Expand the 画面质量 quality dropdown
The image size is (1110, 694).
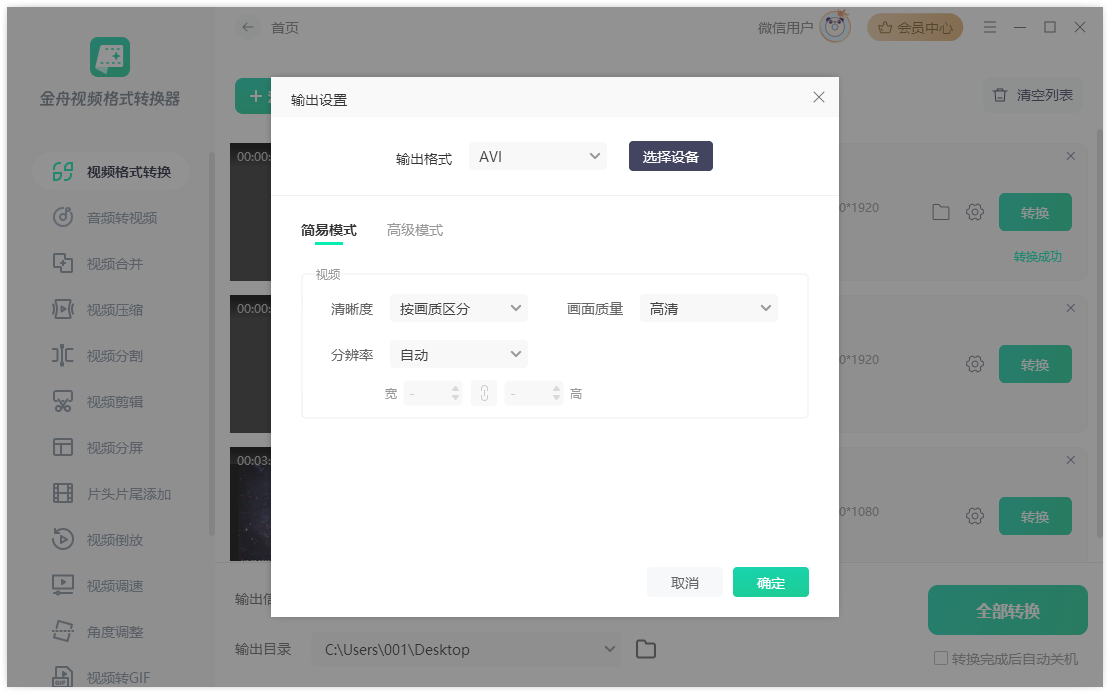point(709,308)
